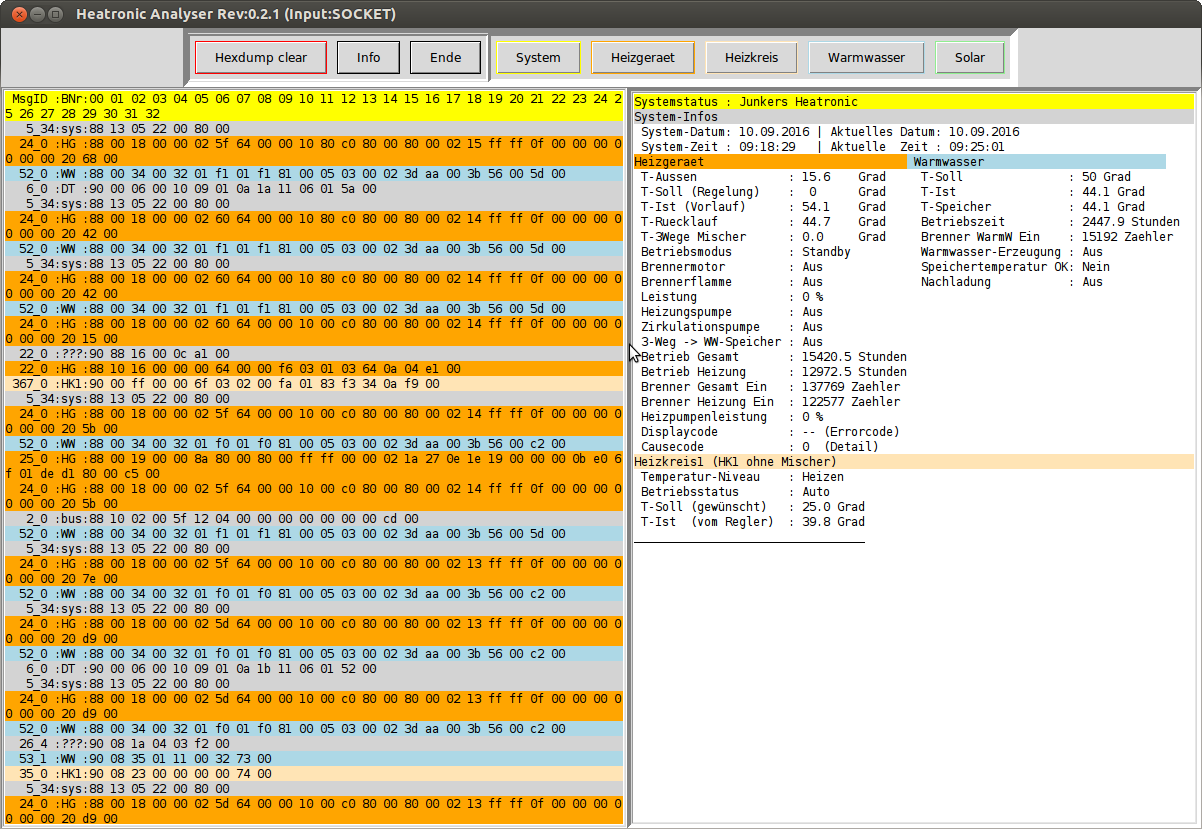Select the Brenner Gesamt Ein 137769 row

point(770,387)
